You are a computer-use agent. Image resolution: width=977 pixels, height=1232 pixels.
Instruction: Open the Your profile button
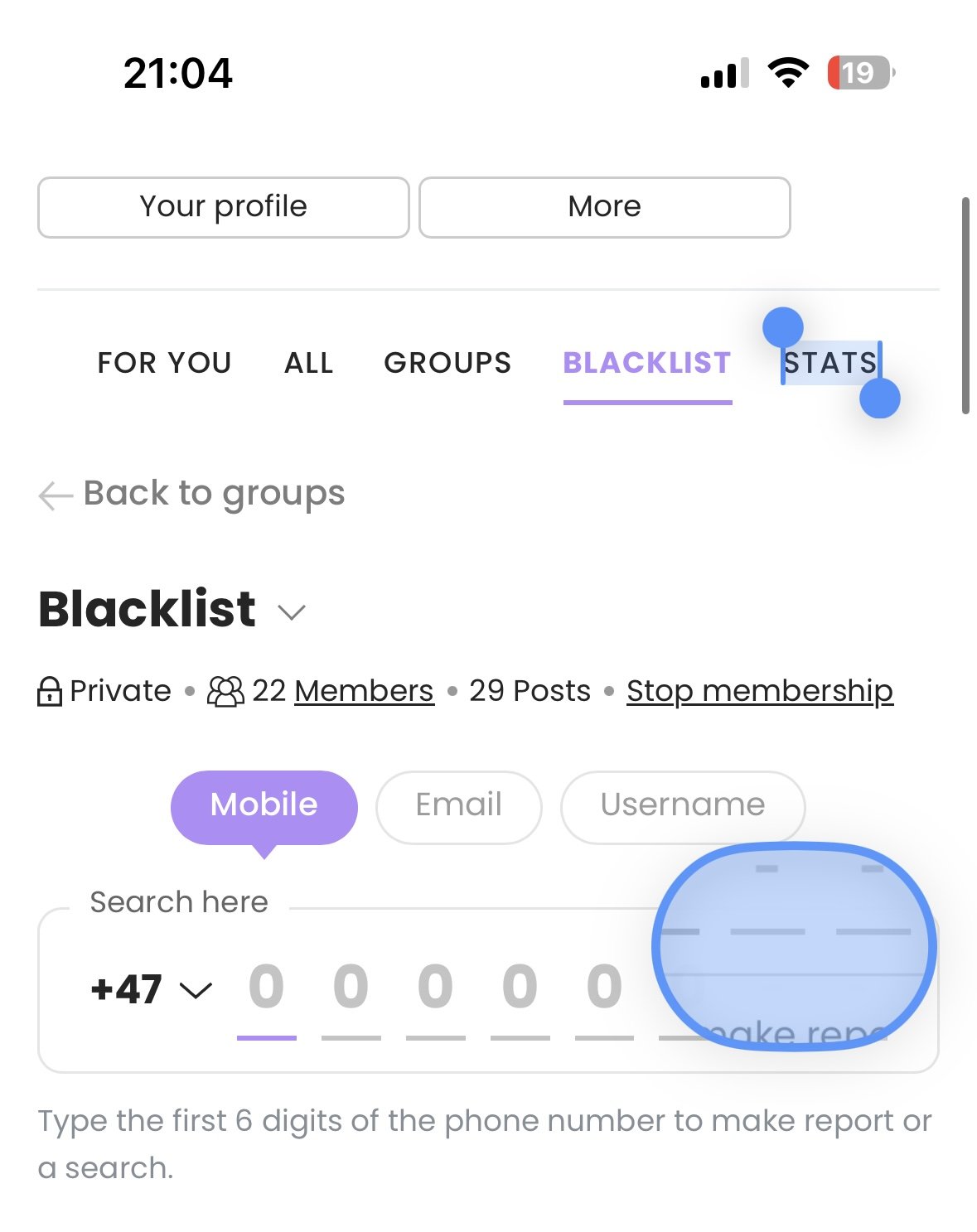224,207
